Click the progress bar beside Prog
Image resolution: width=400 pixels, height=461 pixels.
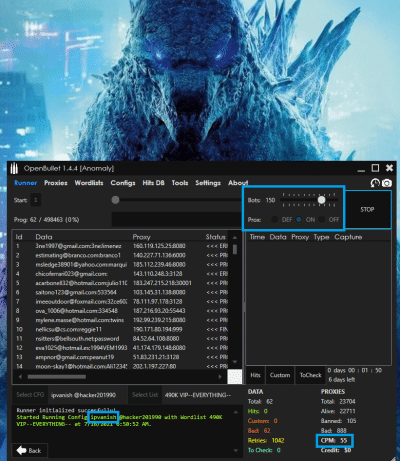click(x=176, y=220)
